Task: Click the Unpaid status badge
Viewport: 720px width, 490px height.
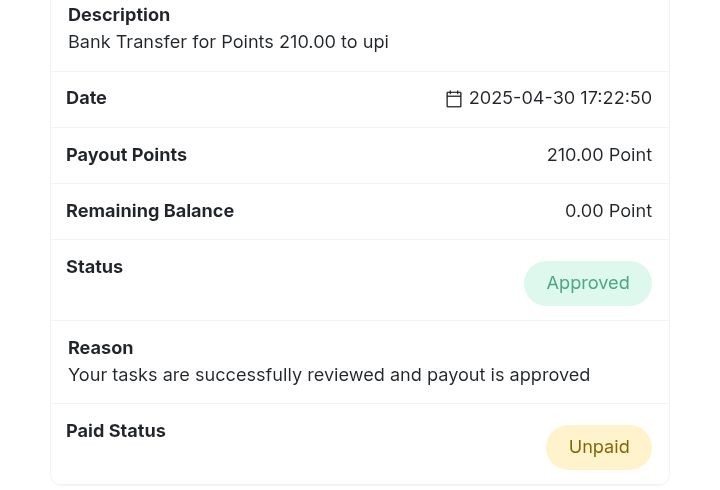Action: pyautogui.click(x=599, y=447)
